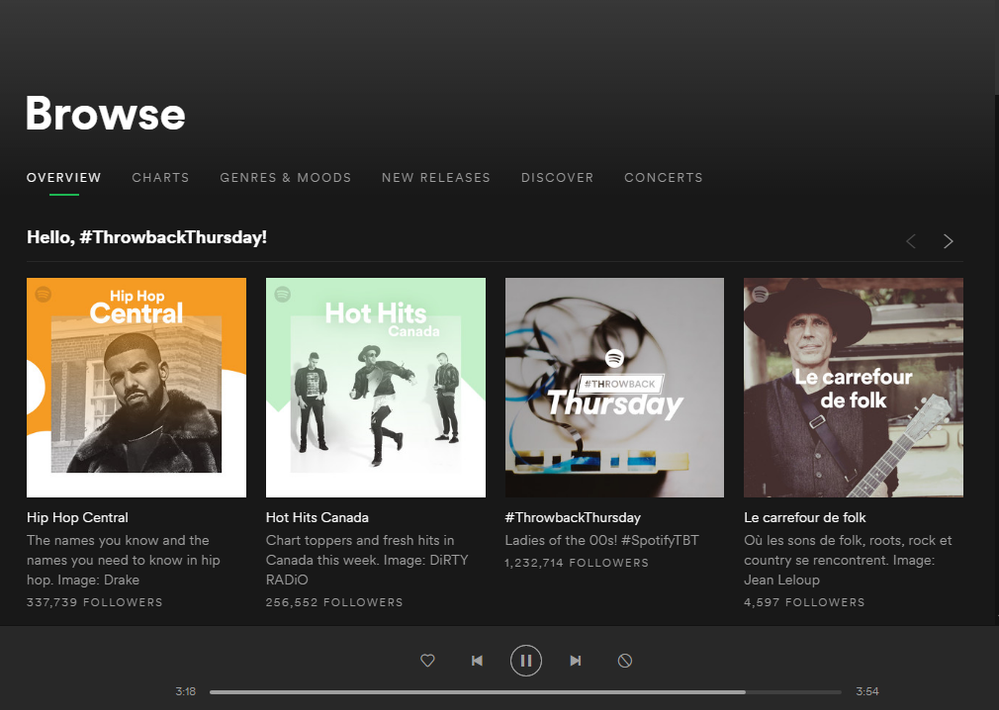The width and height of the screenshot is (999, 710).
Task: Click Spotify logo on Le carrefour cover
Action: [760, 294]
